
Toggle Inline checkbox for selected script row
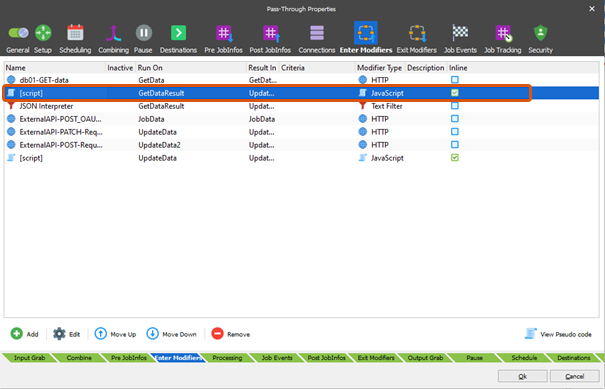455,93
